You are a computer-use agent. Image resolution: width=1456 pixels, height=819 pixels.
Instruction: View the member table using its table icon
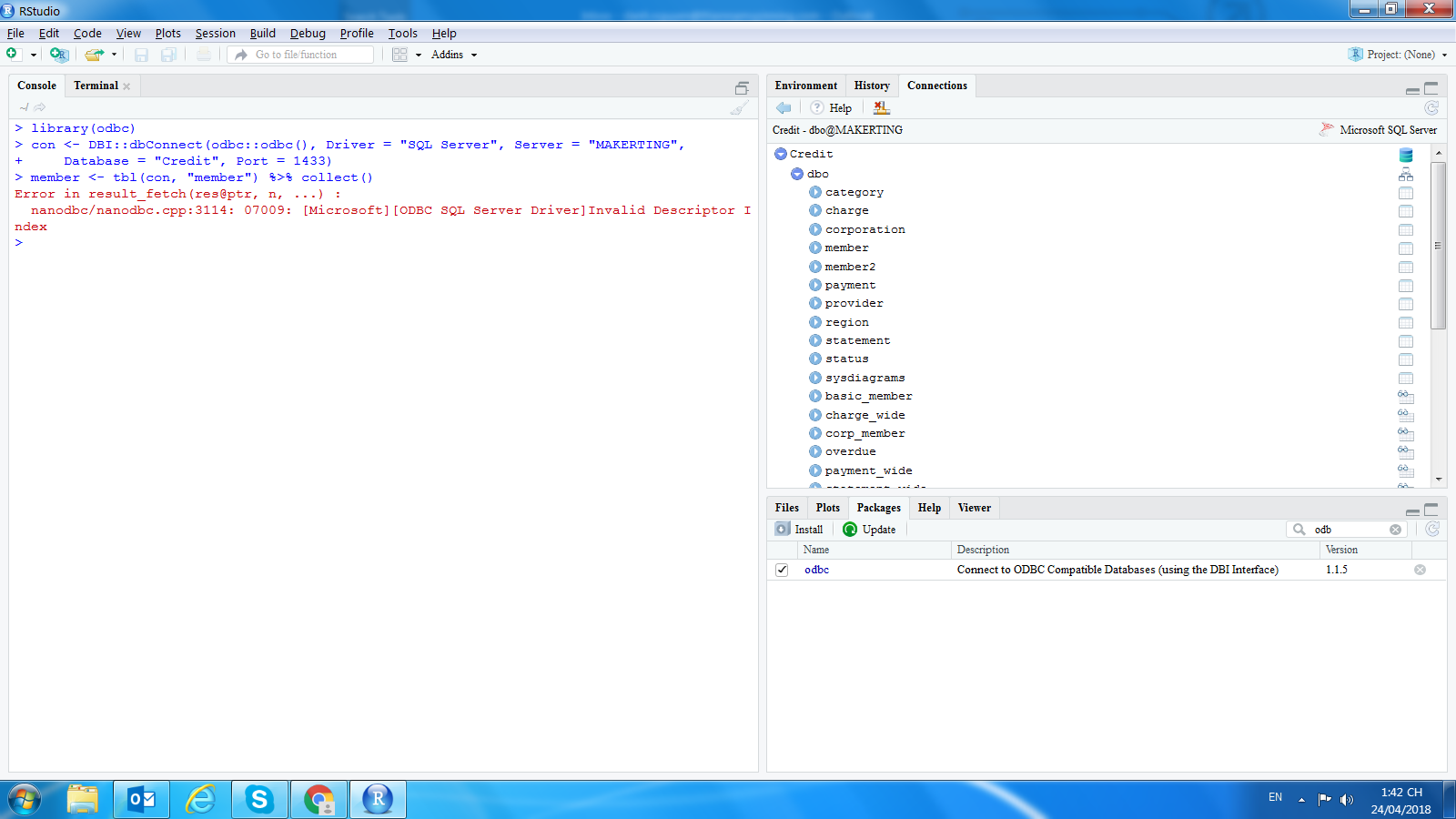pos(1406,248)
